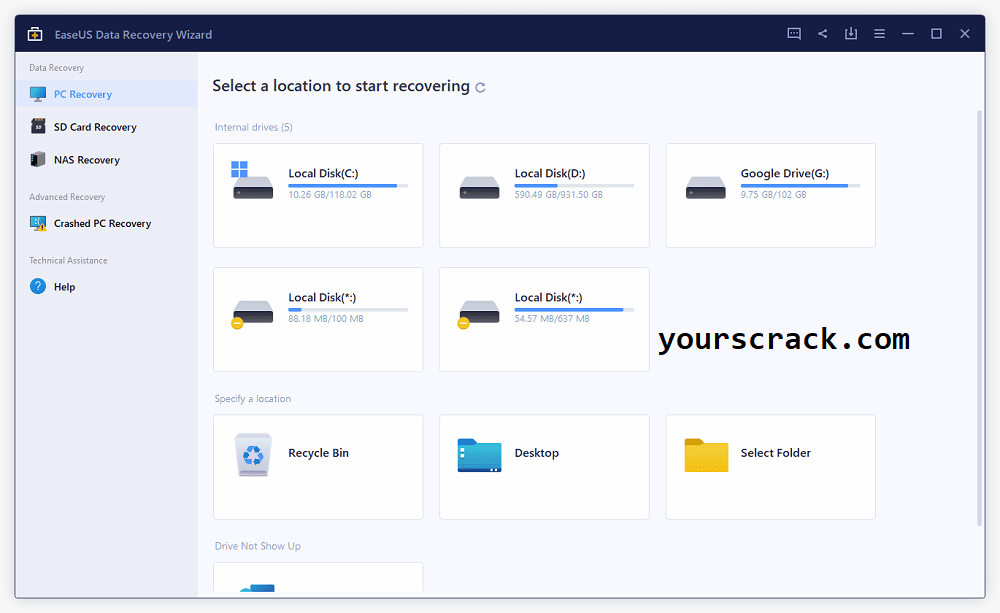Screen dimensions: 1000x613
Task: Click the Select Folder label
Action: [x=776, y=453]
